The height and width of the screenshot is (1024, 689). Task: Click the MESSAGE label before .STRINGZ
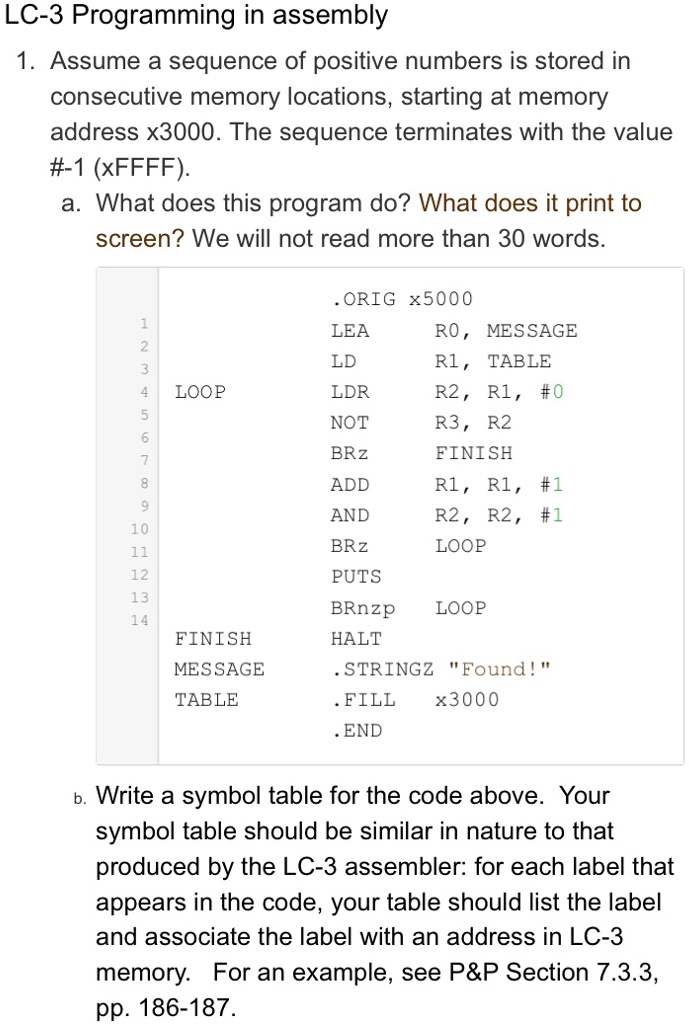coord(219,669)
